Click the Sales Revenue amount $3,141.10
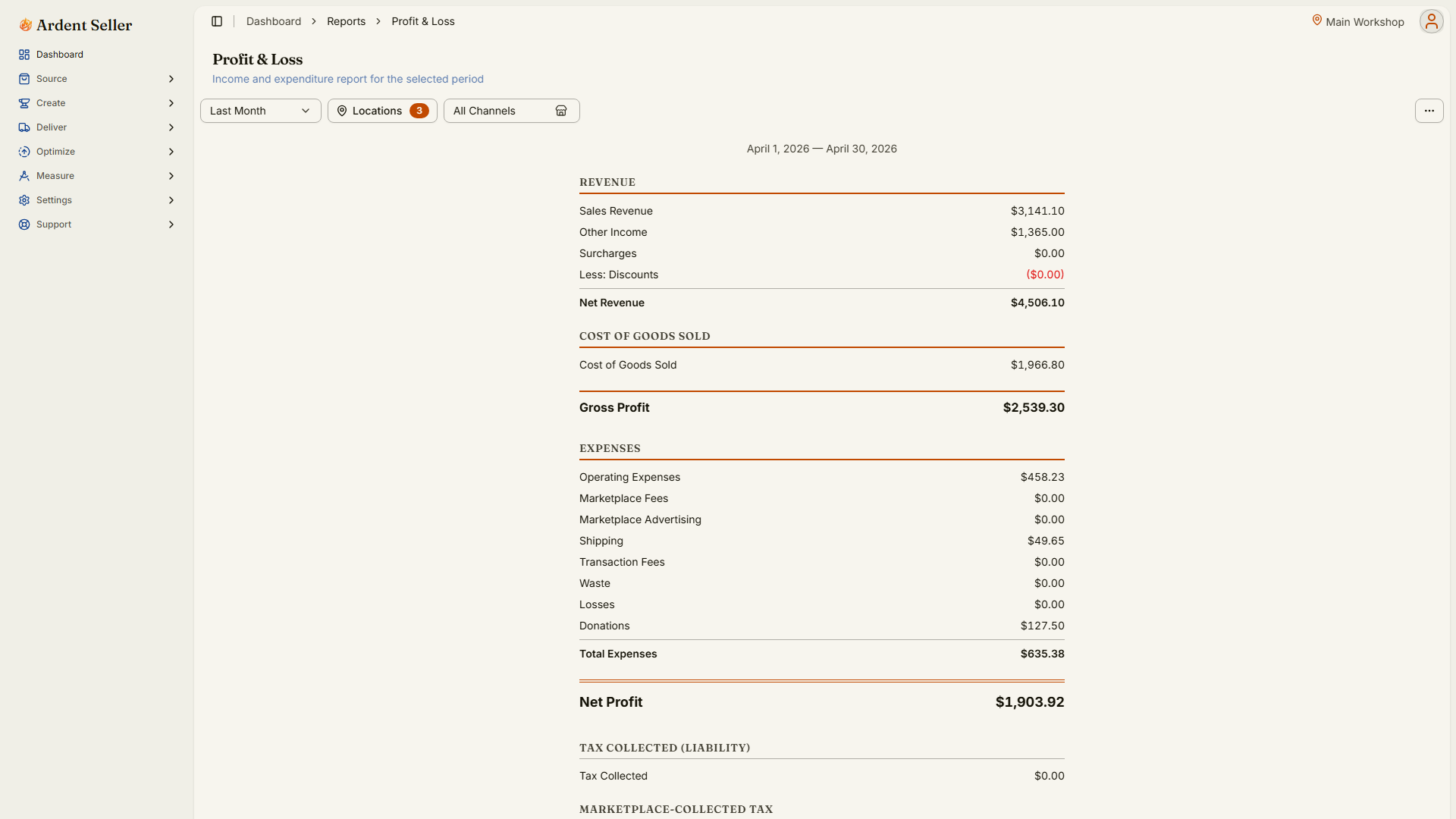The width and height of the screenshot is (1456, 819). 1037,211
